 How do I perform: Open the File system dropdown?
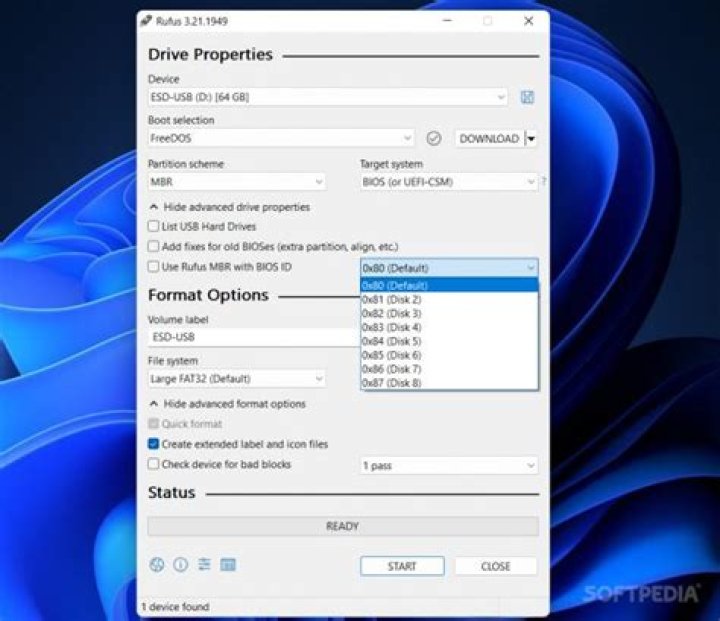pos(237,379)
